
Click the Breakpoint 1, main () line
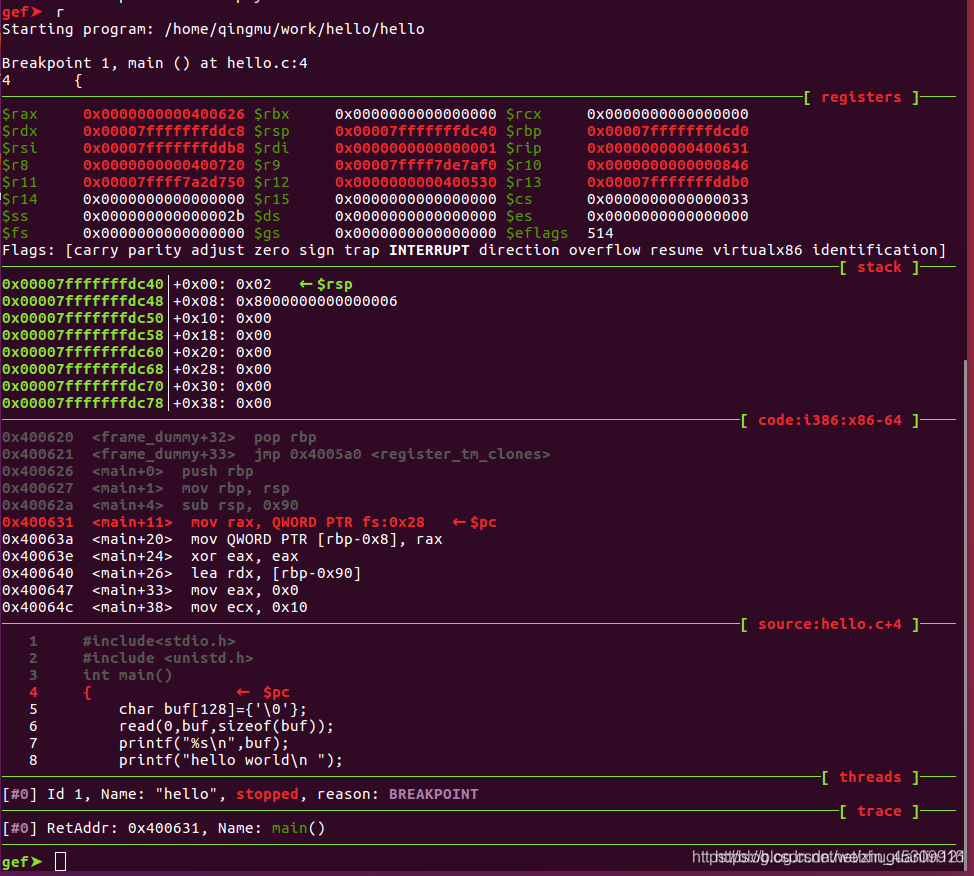pyautogui.click(x=155, y=63)
